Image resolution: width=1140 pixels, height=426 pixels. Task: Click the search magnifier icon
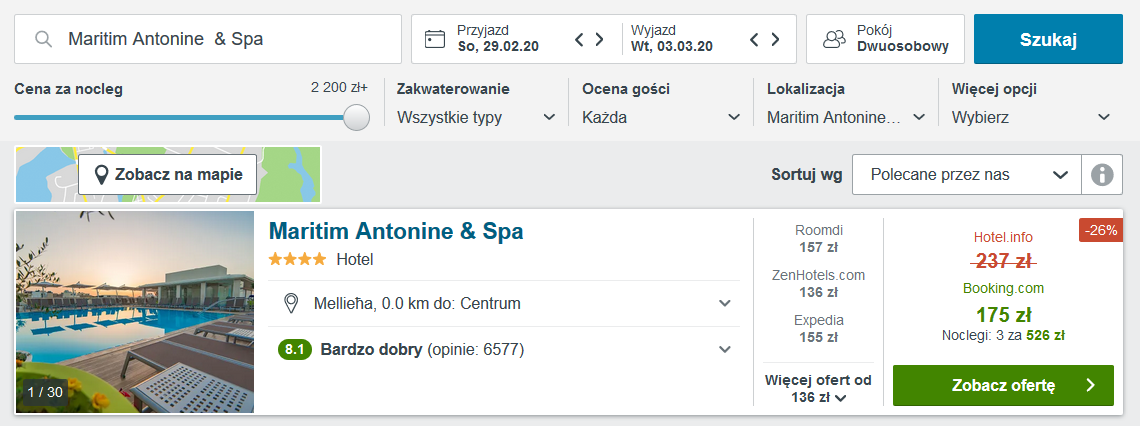[x=43, y=39]
